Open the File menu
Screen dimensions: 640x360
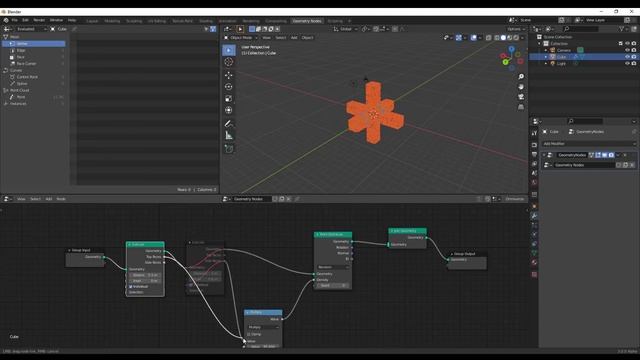pyautogui.click(x=15, y=20)
